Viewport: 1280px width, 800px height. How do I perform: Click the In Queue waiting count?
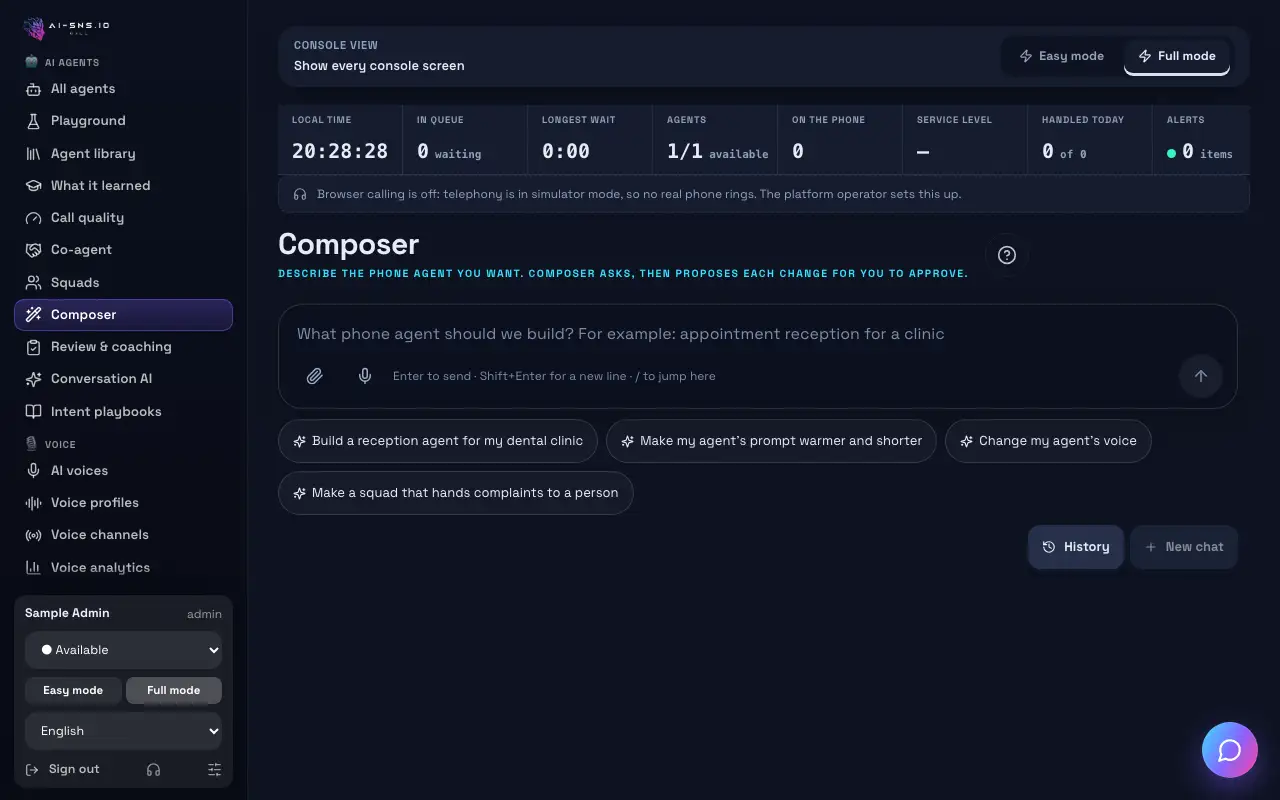465,141
